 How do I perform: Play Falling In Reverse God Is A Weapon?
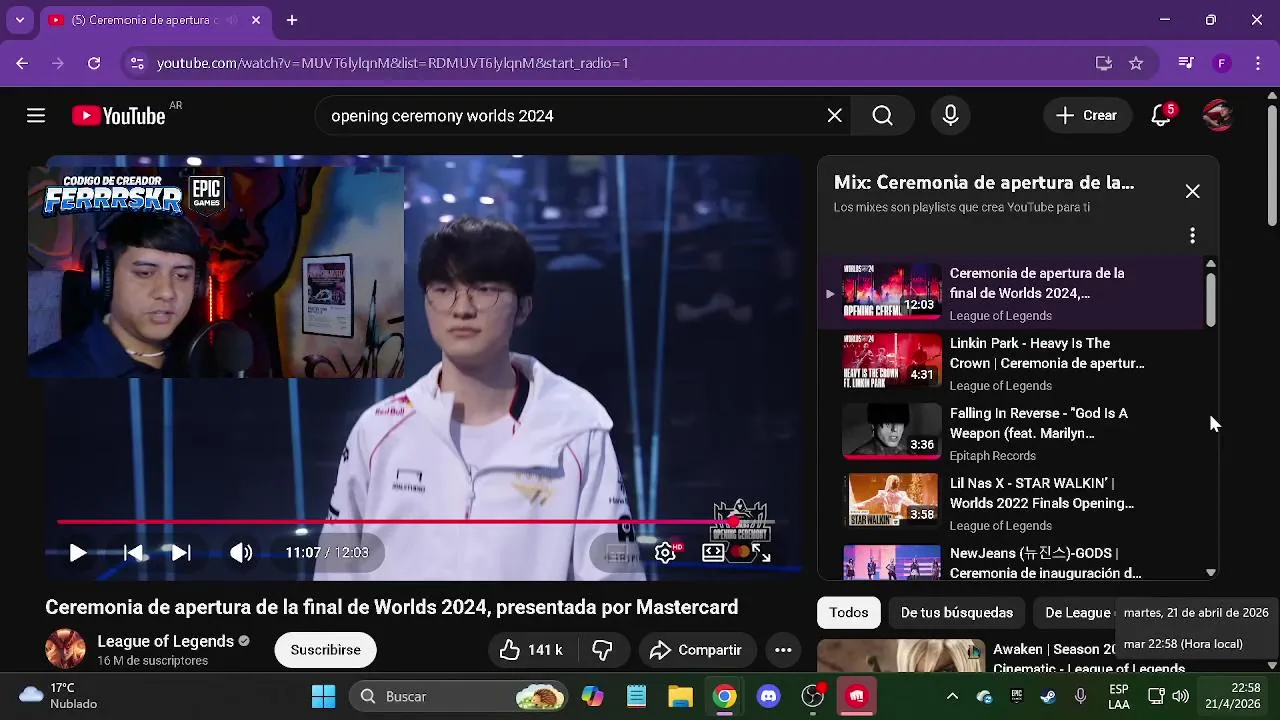1010,433
